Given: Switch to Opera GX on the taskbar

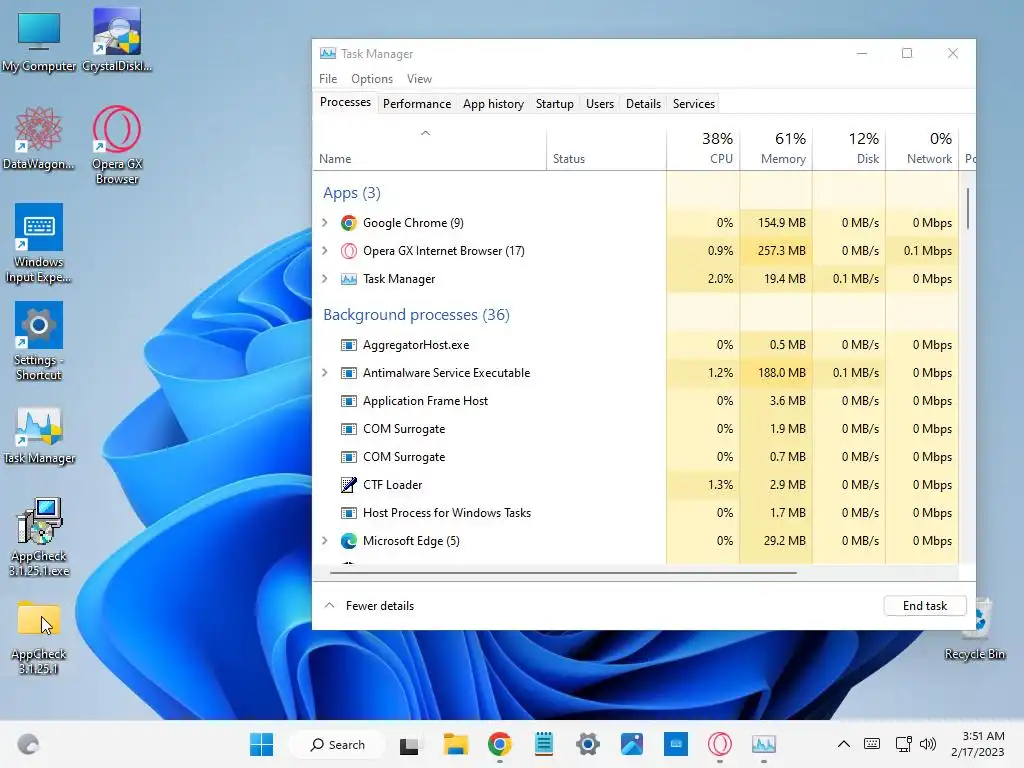Looking at the screenshot, I should point(720,744).
